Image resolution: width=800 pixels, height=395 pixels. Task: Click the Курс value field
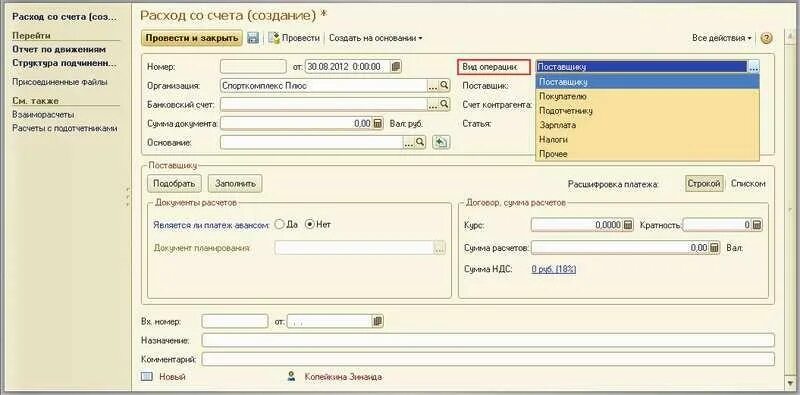[x=577, y=225]
